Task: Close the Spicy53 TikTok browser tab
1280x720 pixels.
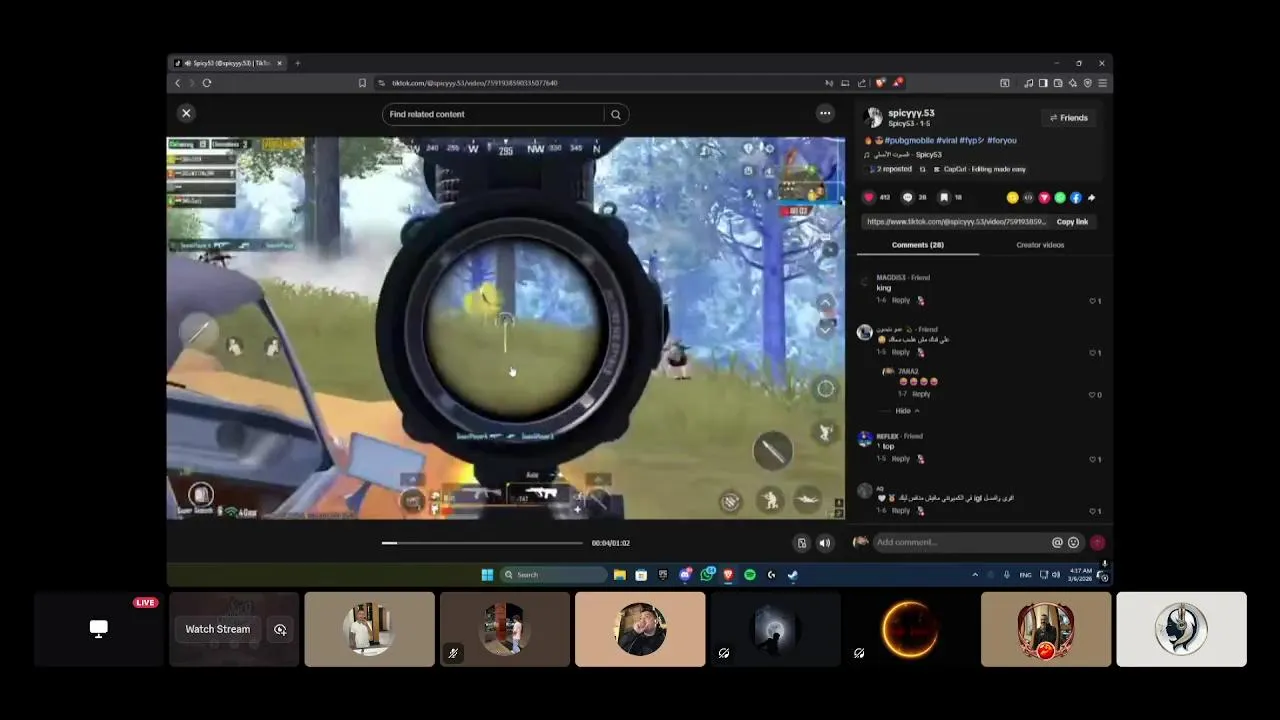Action: point(280,63)
